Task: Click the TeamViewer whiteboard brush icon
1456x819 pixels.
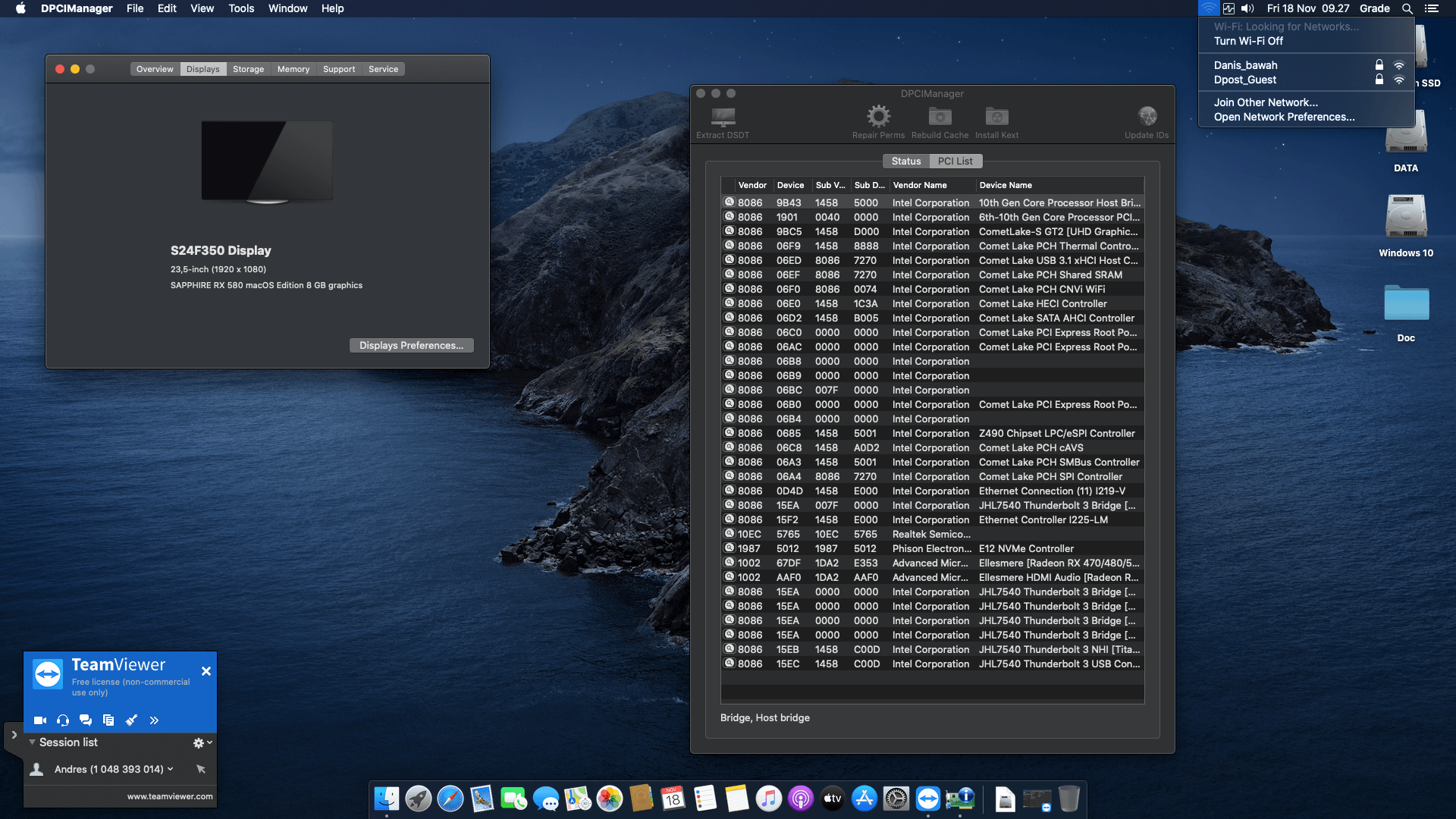Action: 131,720
